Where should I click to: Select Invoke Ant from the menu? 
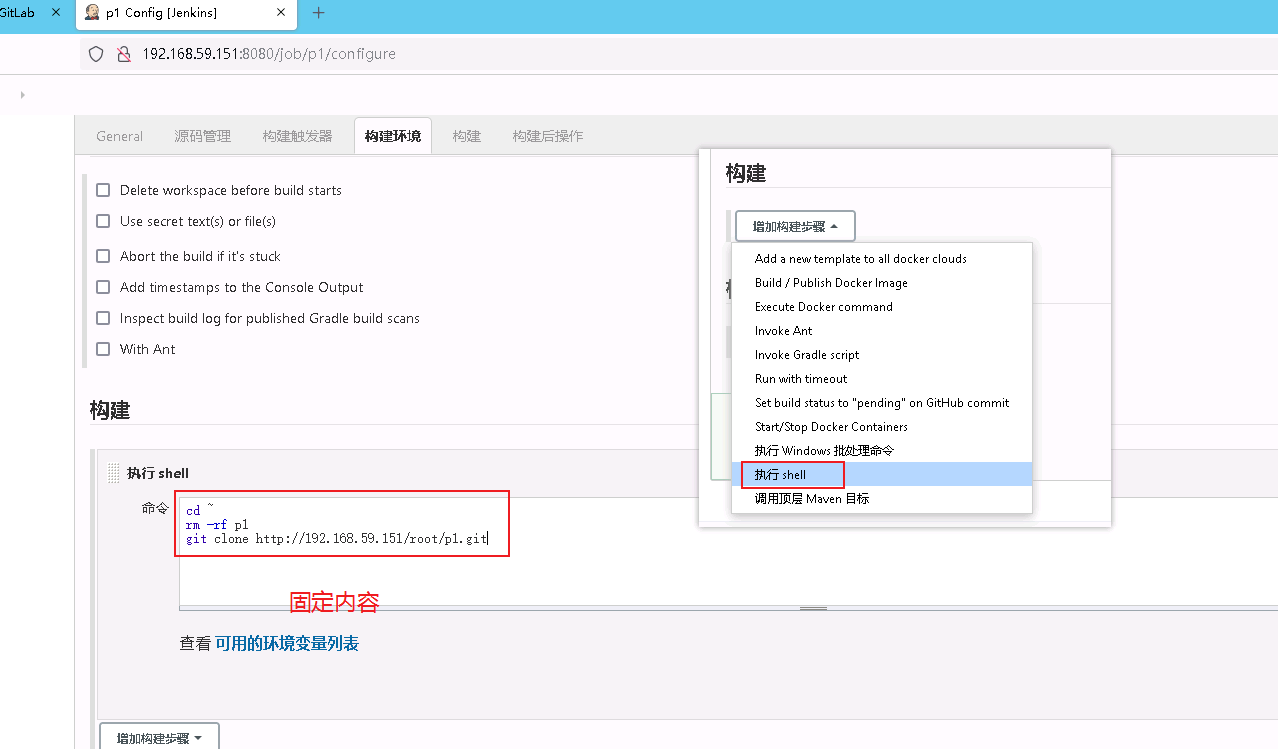pyautogui.click(x=882, y=331)
